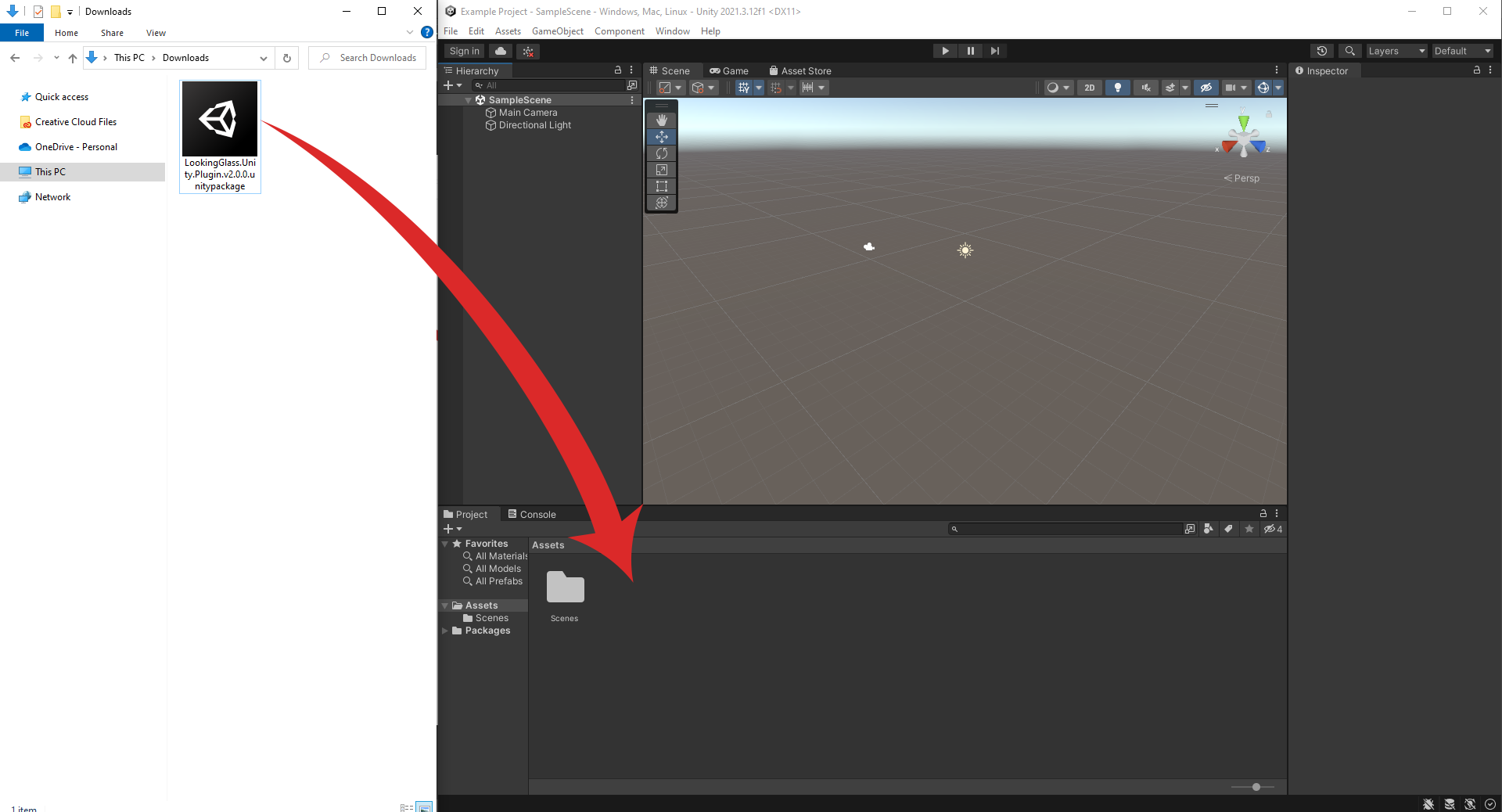Click the Unity search magnifier icon
The width and height of the screenshot is (1502, 812).
point(1349,51)
